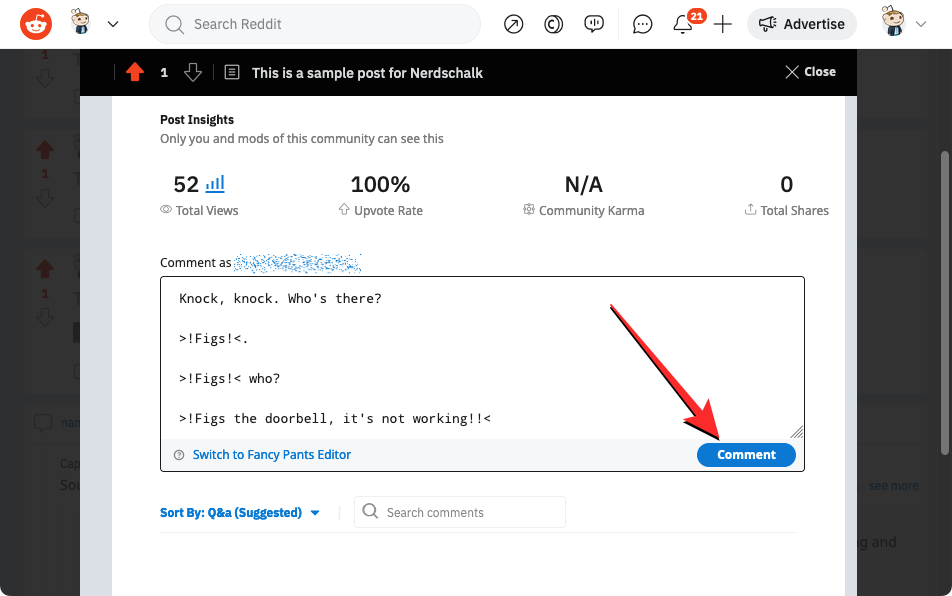Click the plus Create Post icon
Screen dimensions: 952x596
(723, 24)
